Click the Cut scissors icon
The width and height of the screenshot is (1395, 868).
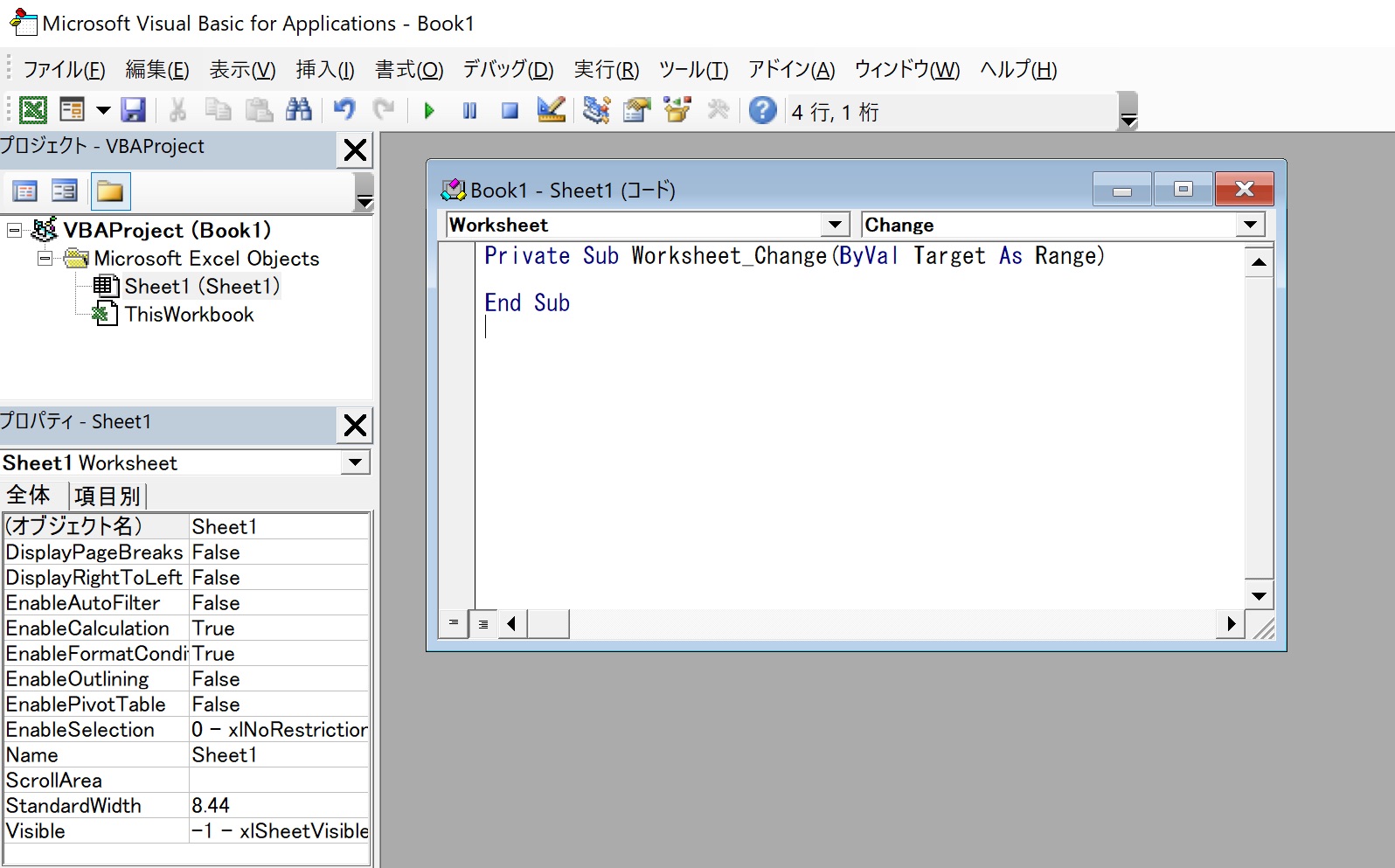177,110
